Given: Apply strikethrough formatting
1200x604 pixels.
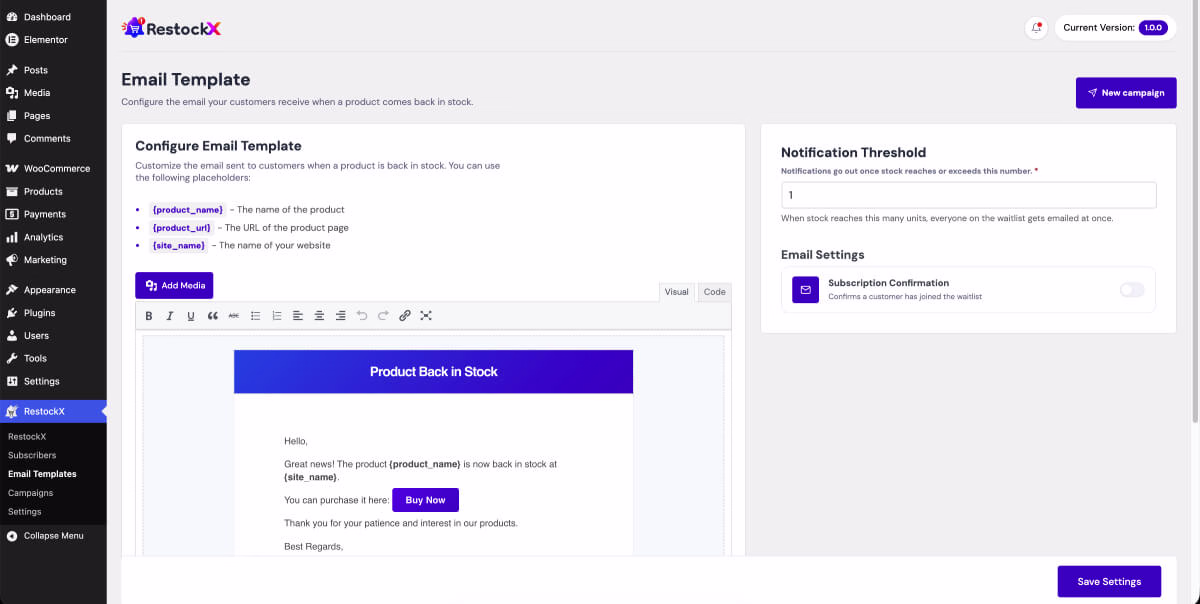Looking at the screenshot, I should coord(234,316).
